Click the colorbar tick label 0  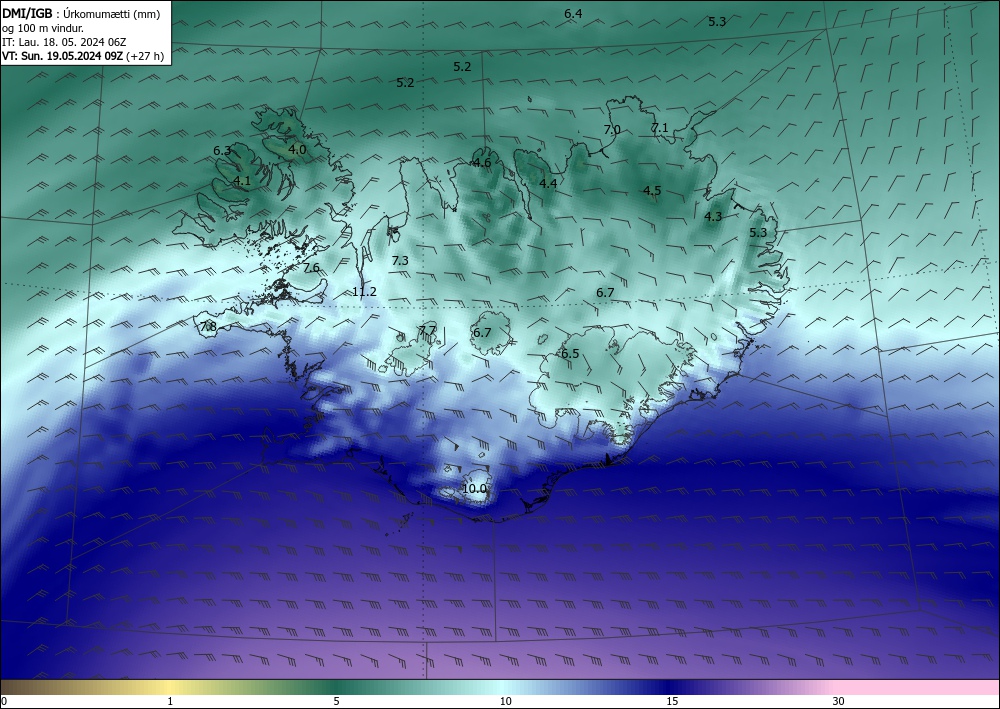point(4,702)
